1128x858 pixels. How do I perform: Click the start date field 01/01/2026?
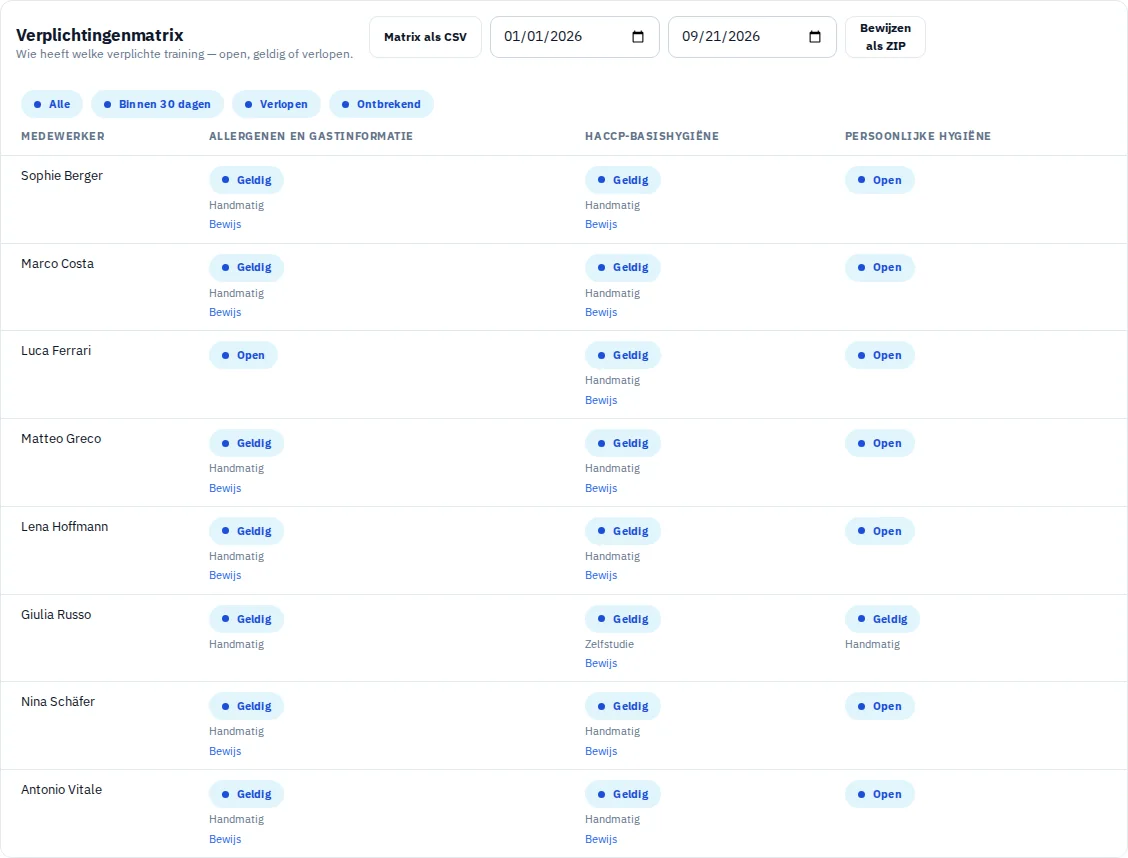click(574, 37)
